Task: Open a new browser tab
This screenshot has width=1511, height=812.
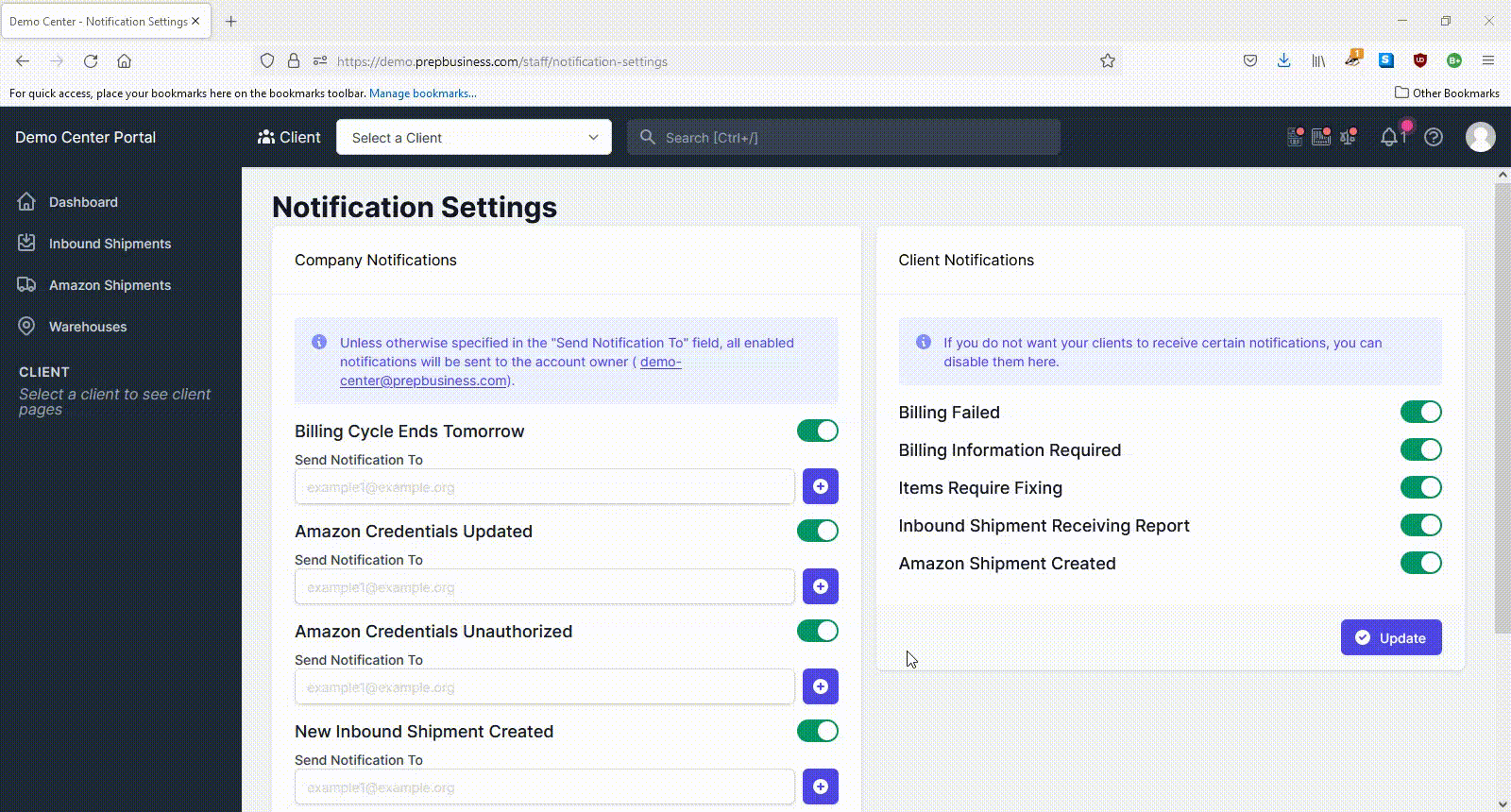Action: coord(231,21)
